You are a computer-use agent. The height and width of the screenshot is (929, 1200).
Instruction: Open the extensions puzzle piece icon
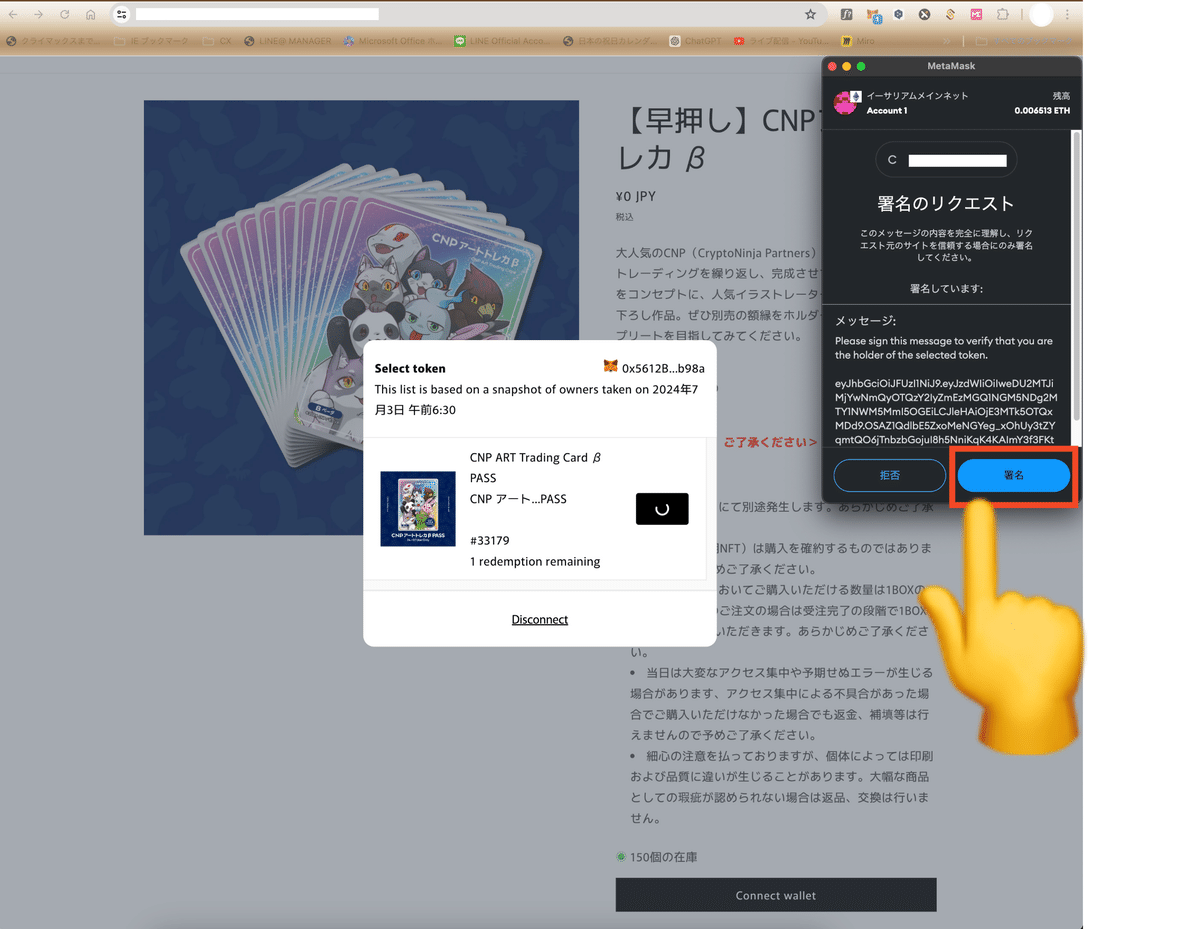coord(1001,14)
